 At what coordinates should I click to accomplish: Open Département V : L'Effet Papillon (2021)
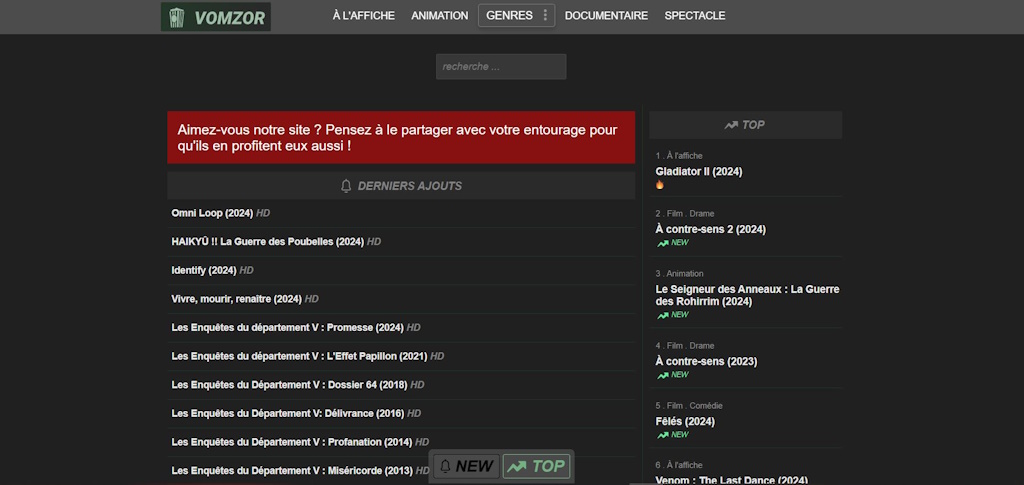(299, 356)
